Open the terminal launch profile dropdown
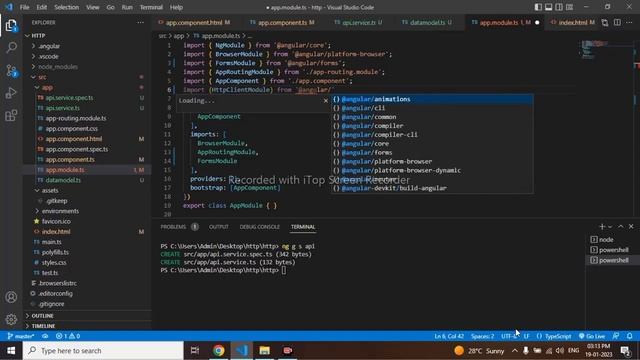The width and height of the screenshot is (640, 360). [x=610, y=227]
